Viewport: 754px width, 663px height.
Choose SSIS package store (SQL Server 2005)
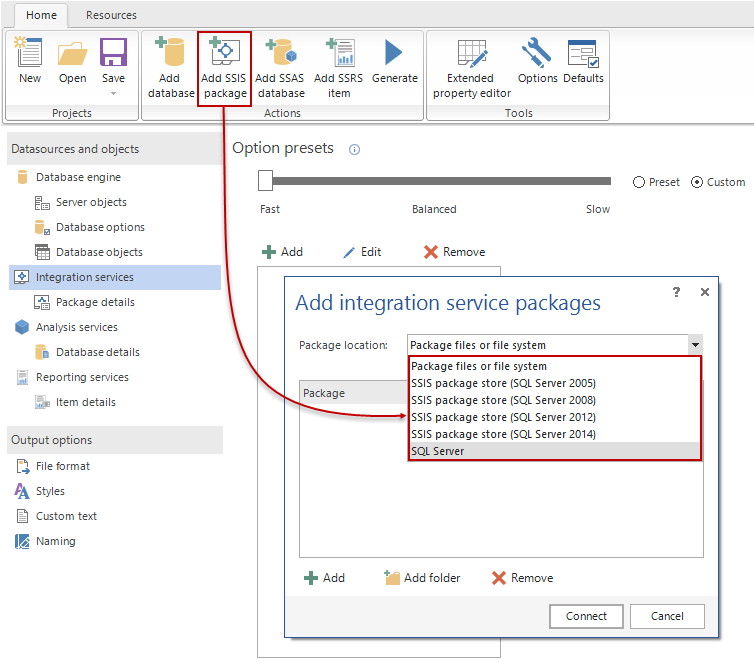pyautogui.click(x=554, y=383)
